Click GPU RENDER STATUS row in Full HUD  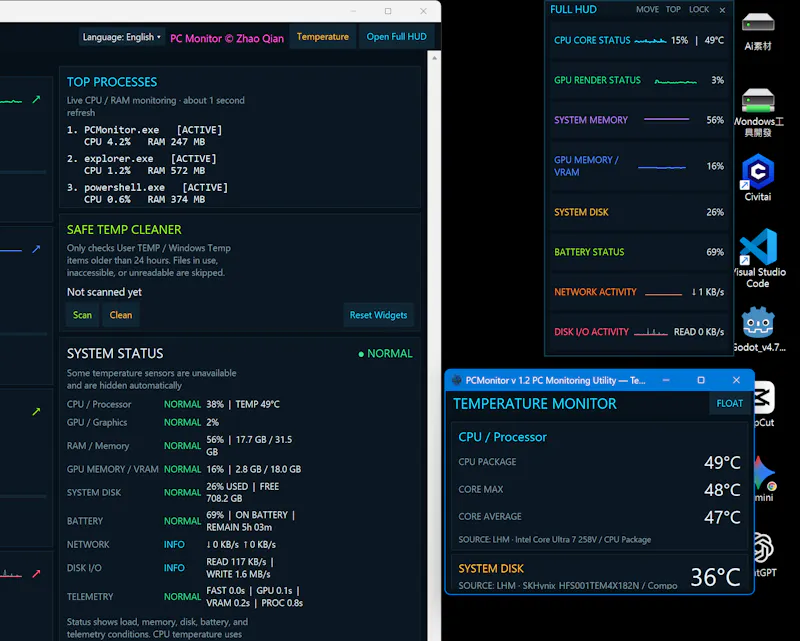tap(639, 80)
